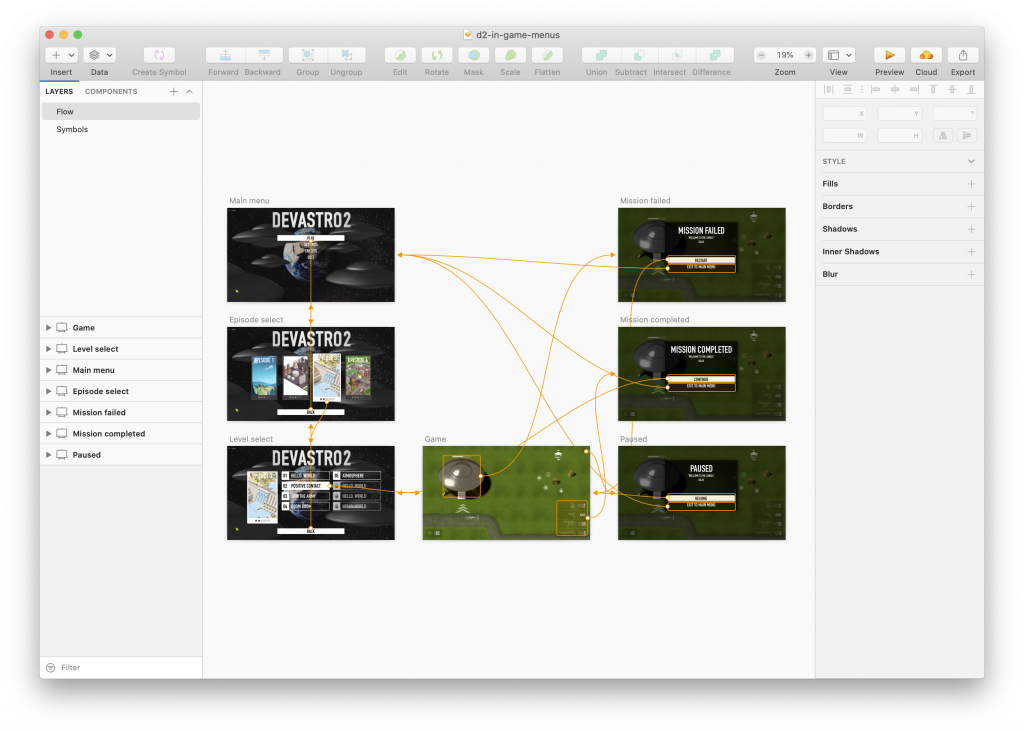Expand the Main menu artboard layer
The height and width of the screenshot is (731, 1024).
pyautogui.click(x=48, y=370)
